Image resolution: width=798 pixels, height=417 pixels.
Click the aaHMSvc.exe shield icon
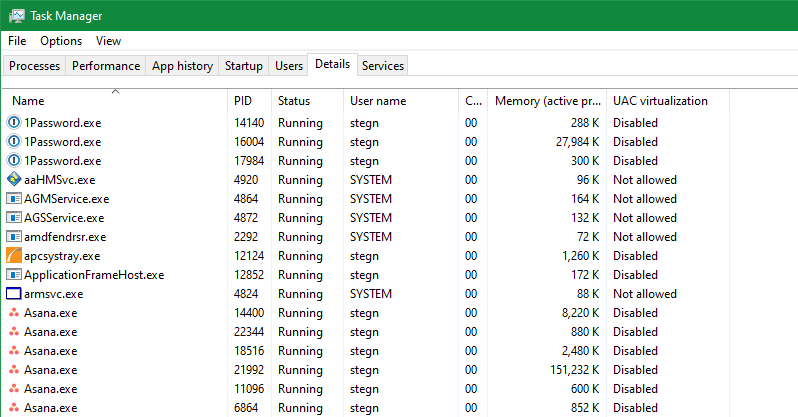[14, 180]
